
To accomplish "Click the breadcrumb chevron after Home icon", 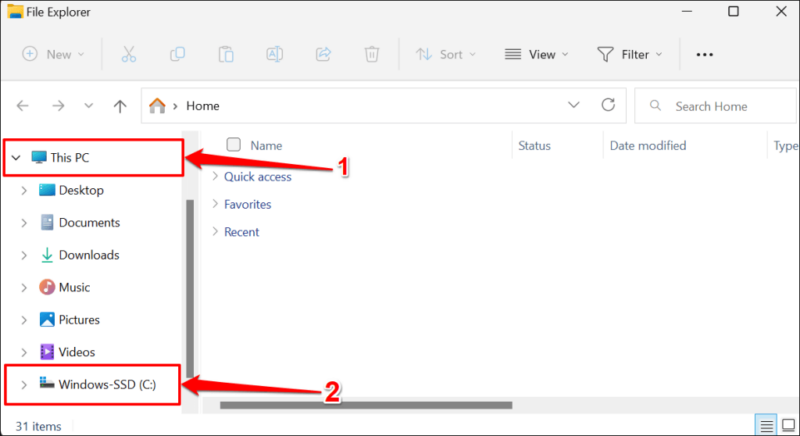I will pyautogui.click(x=175, y=106).
